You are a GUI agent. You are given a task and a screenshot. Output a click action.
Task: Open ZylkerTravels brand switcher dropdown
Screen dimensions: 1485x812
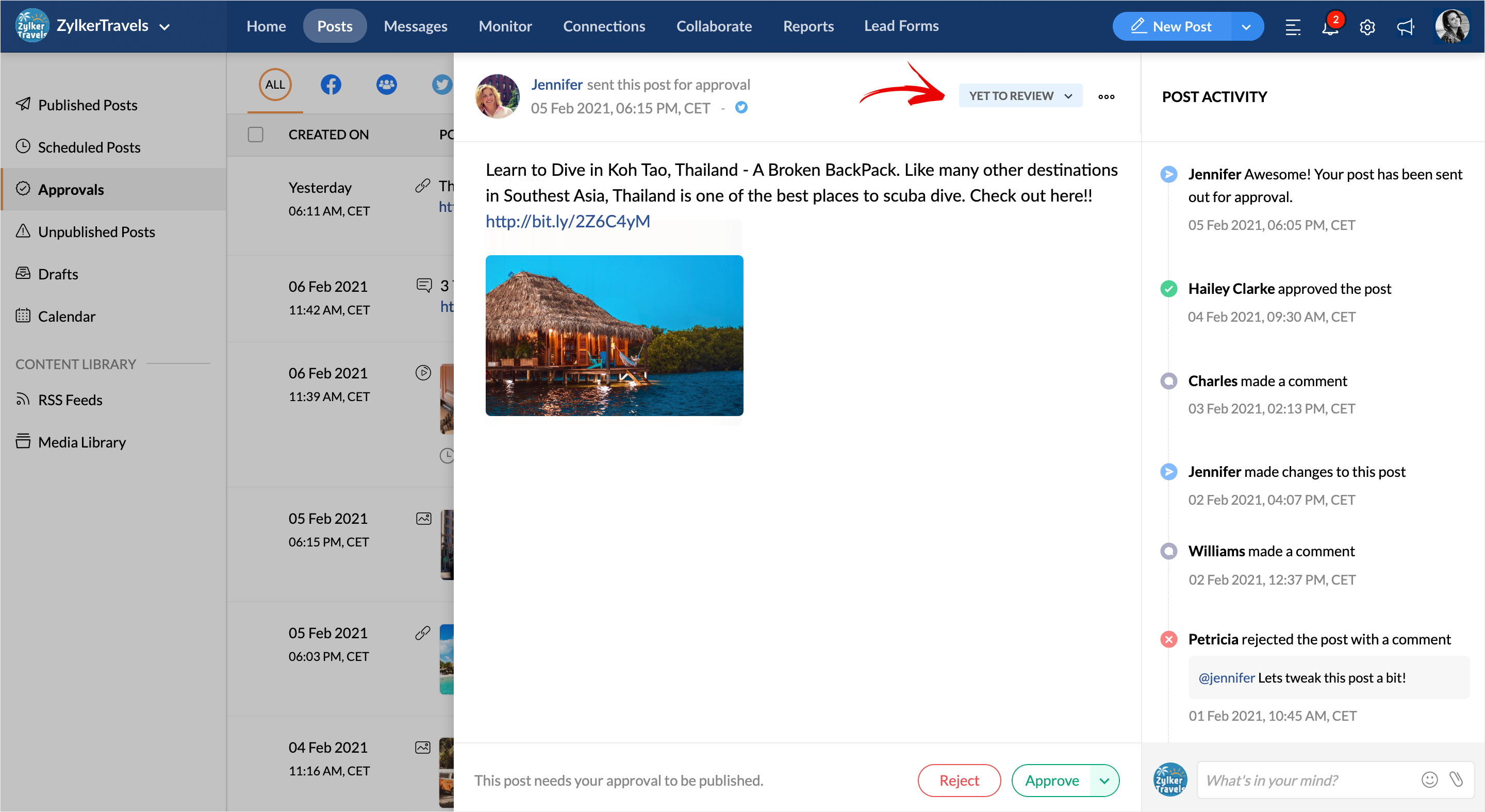point(165,27)
